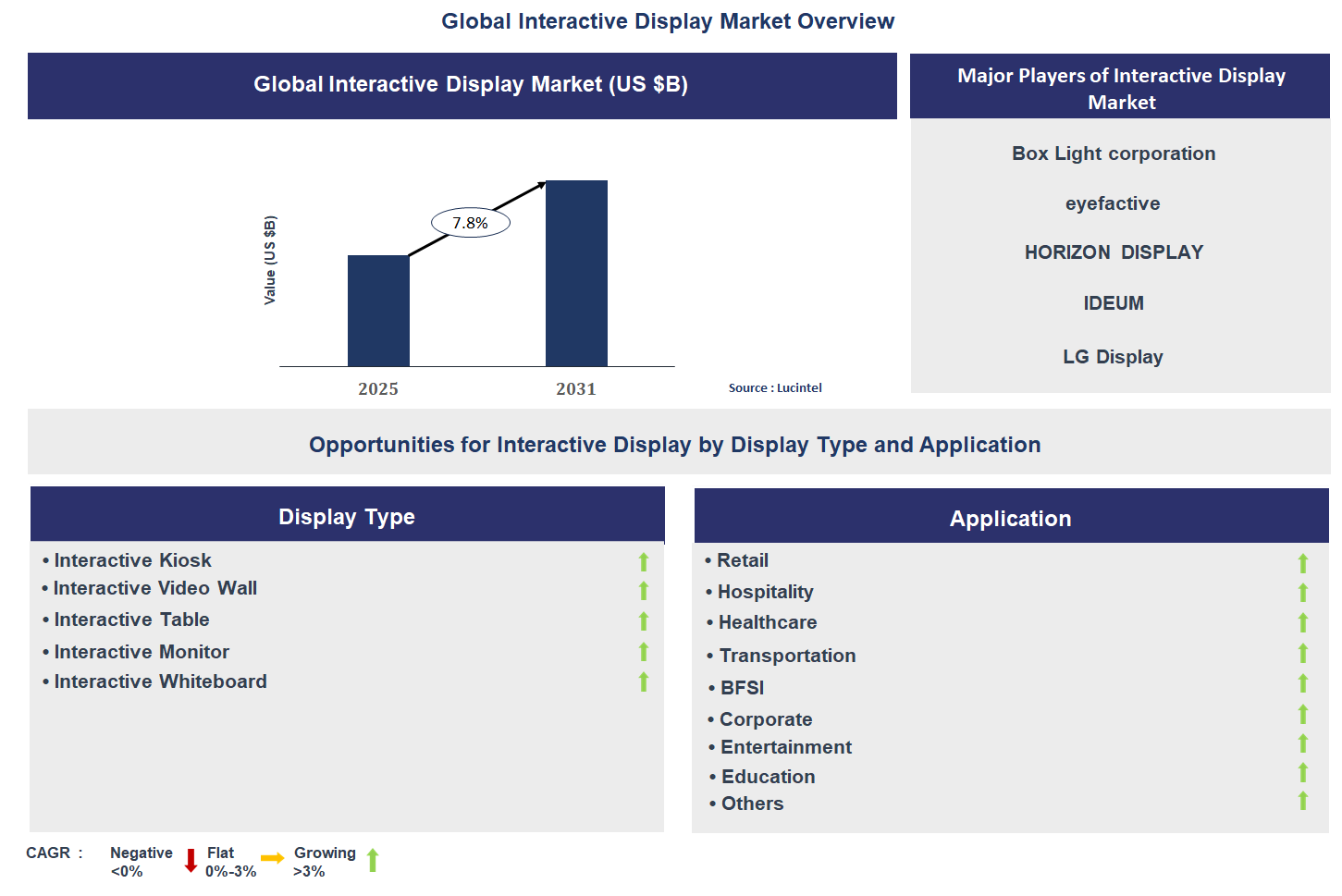Click the green Growing CAGR legend arrow

373,860
